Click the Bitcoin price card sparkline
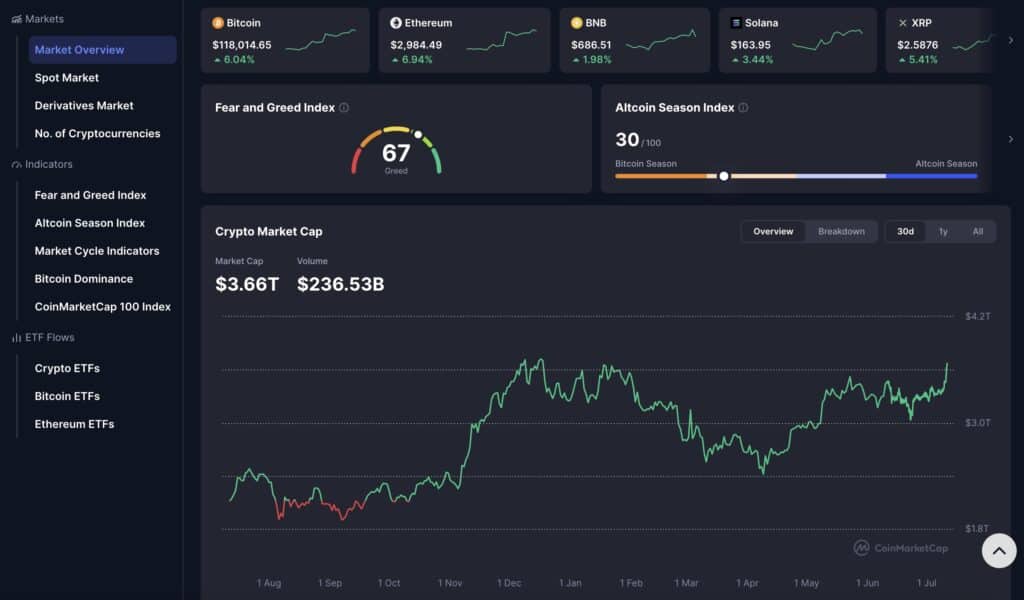Screen dimensions: 1024x600 coord(321,39)
